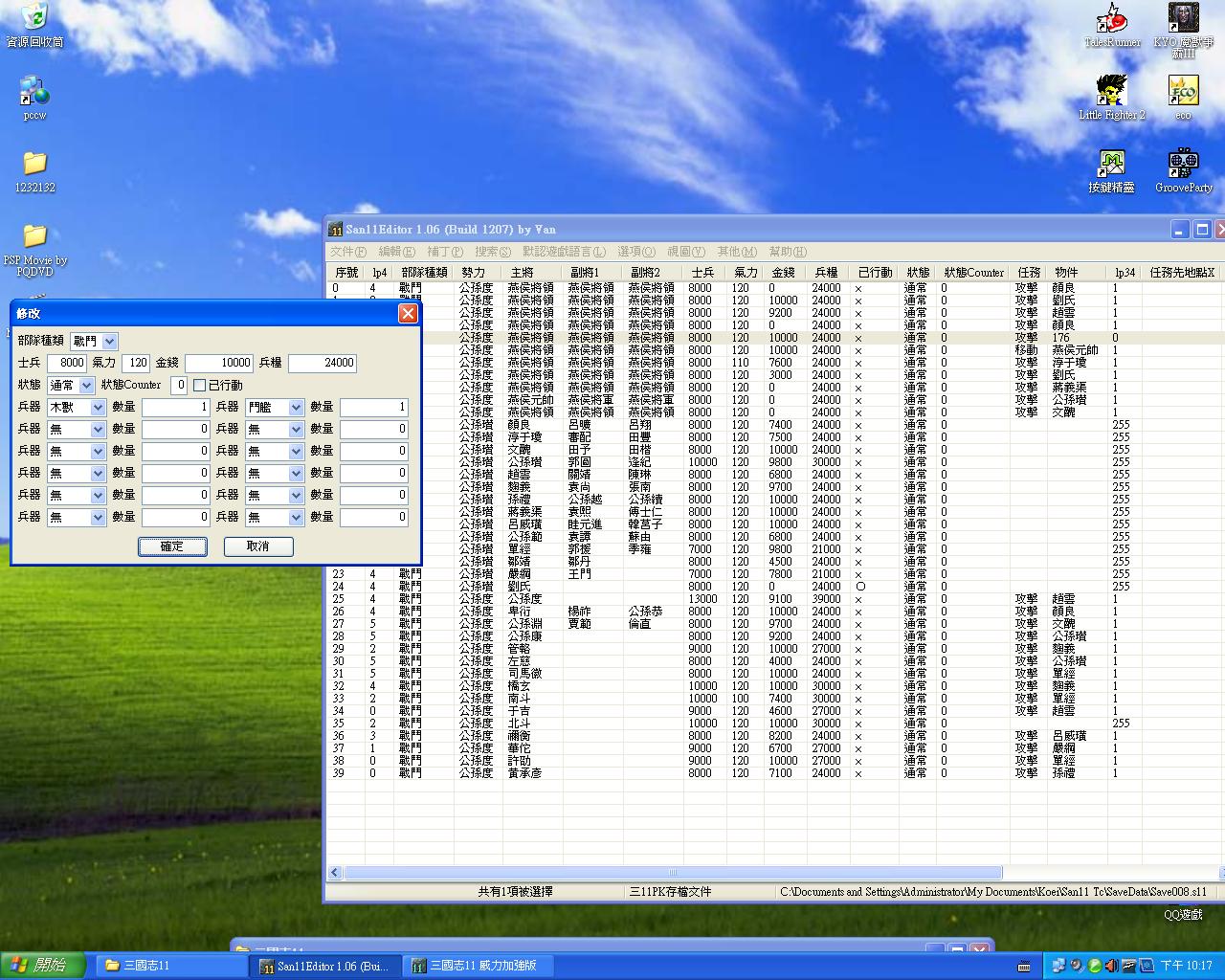Click the horizontal scrollbar left arrow

coord(336,873)
